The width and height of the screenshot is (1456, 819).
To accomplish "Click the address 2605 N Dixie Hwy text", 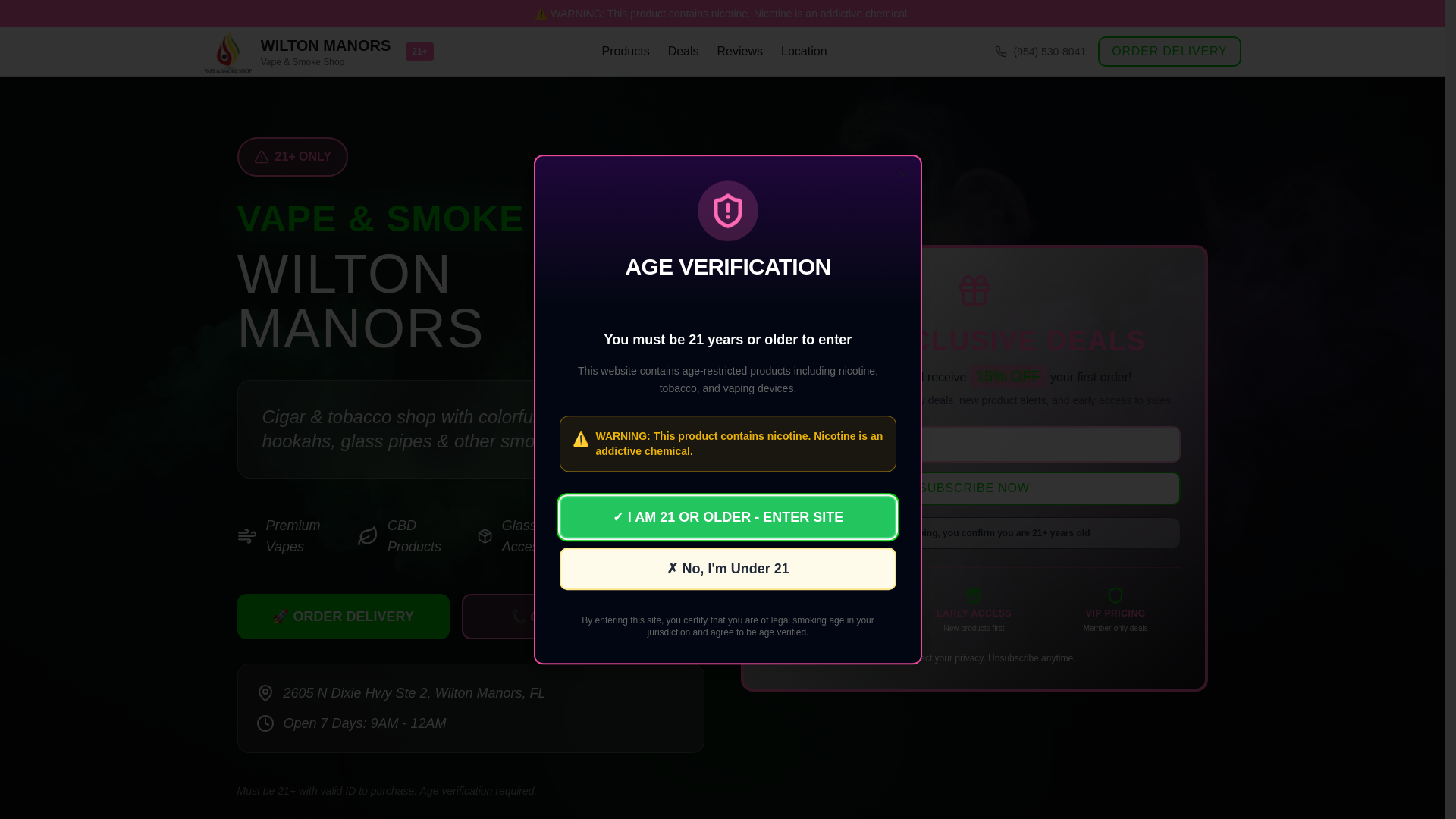I will point(414,693).
